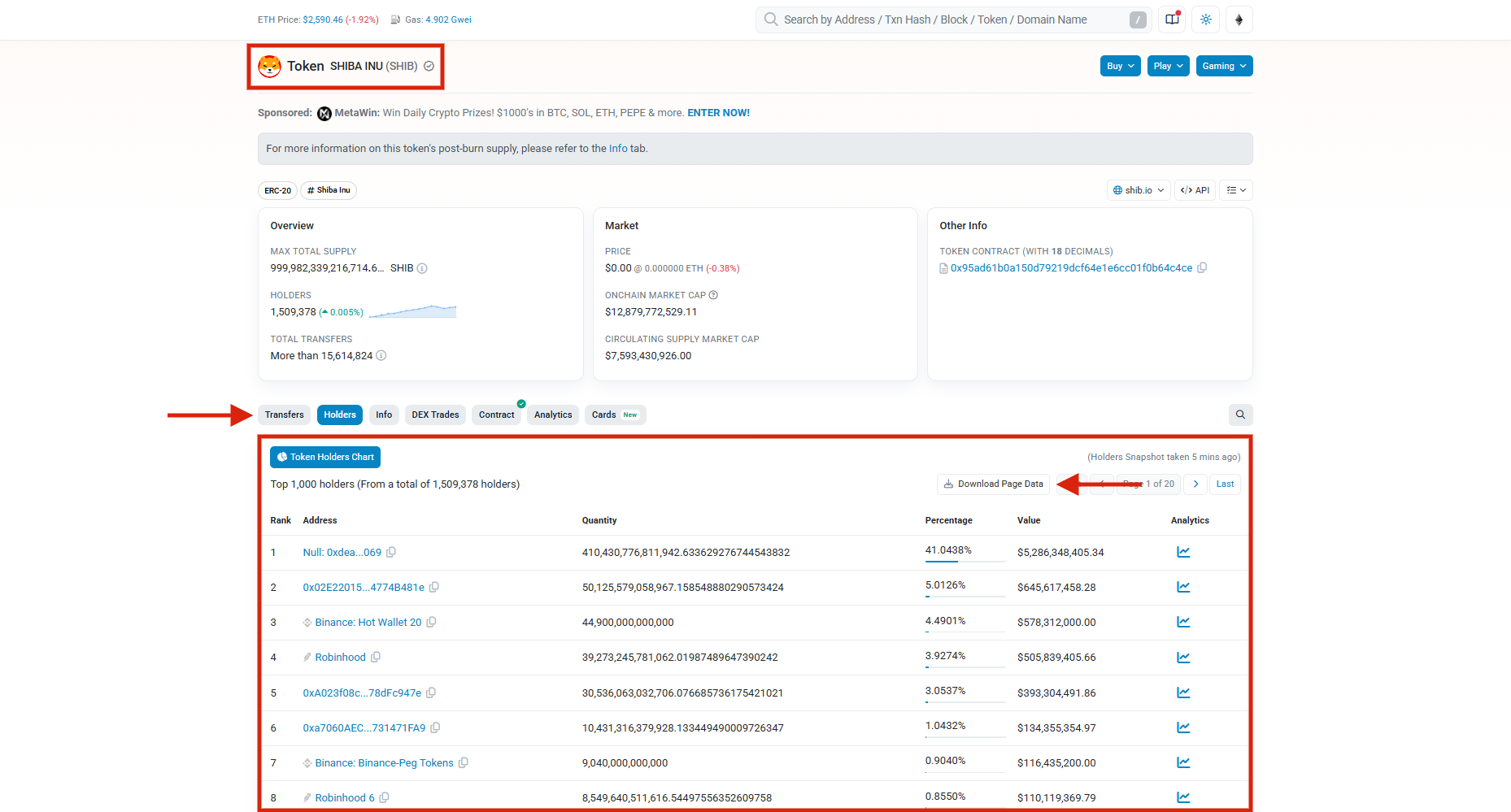
Task: Switch to the DEX Trades tab
Action: click(435, 415)
